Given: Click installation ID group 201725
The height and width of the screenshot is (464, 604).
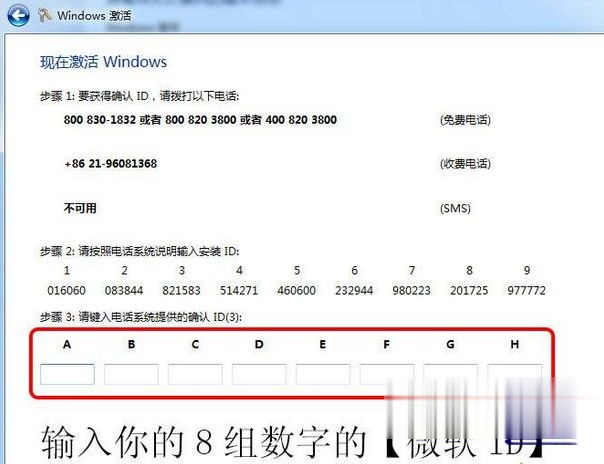Looking at the screenshot, I should point(469,290).
